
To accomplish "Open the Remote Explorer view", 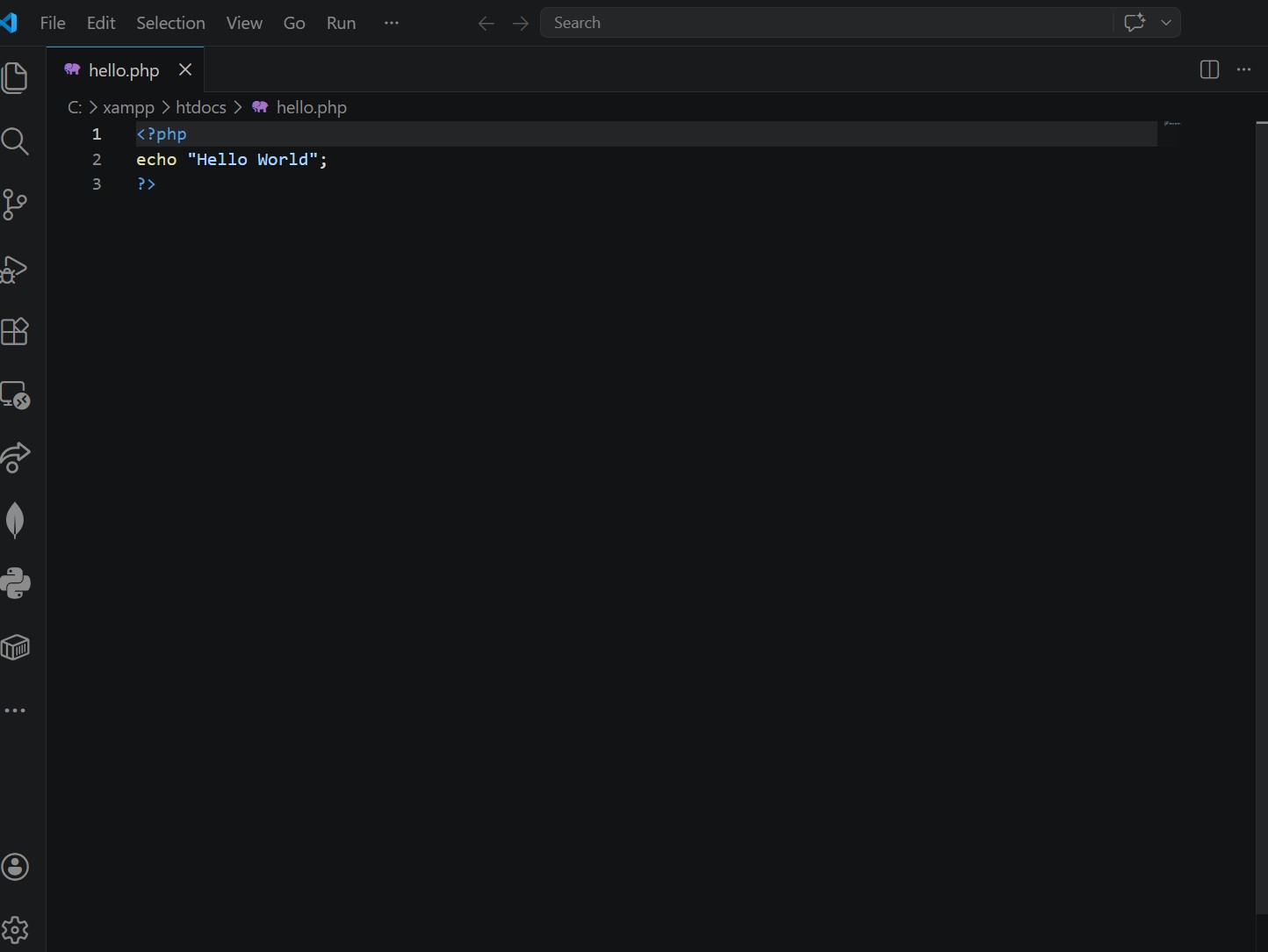I will pyautogui.click(x=16, y=395).
